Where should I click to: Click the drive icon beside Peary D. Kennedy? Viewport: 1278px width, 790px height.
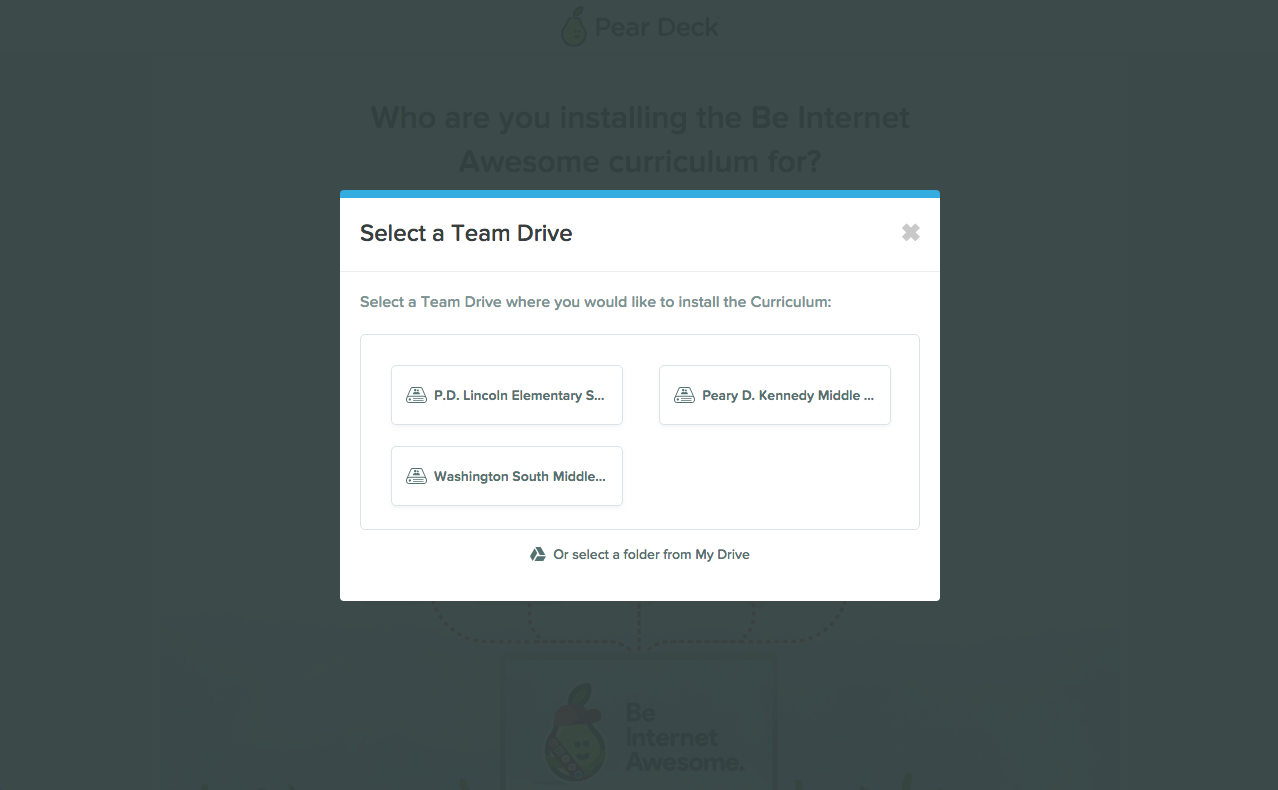tap(684, 395)
